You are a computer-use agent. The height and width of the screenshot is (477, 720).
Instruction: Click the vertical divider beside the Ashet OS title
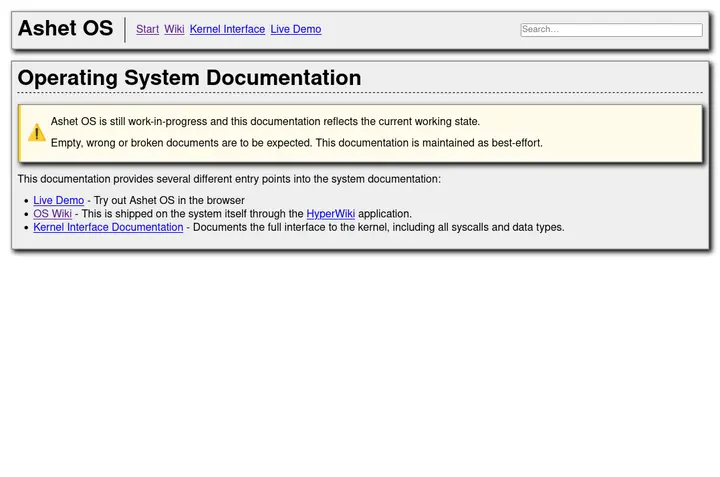click(x=125, y=30)
